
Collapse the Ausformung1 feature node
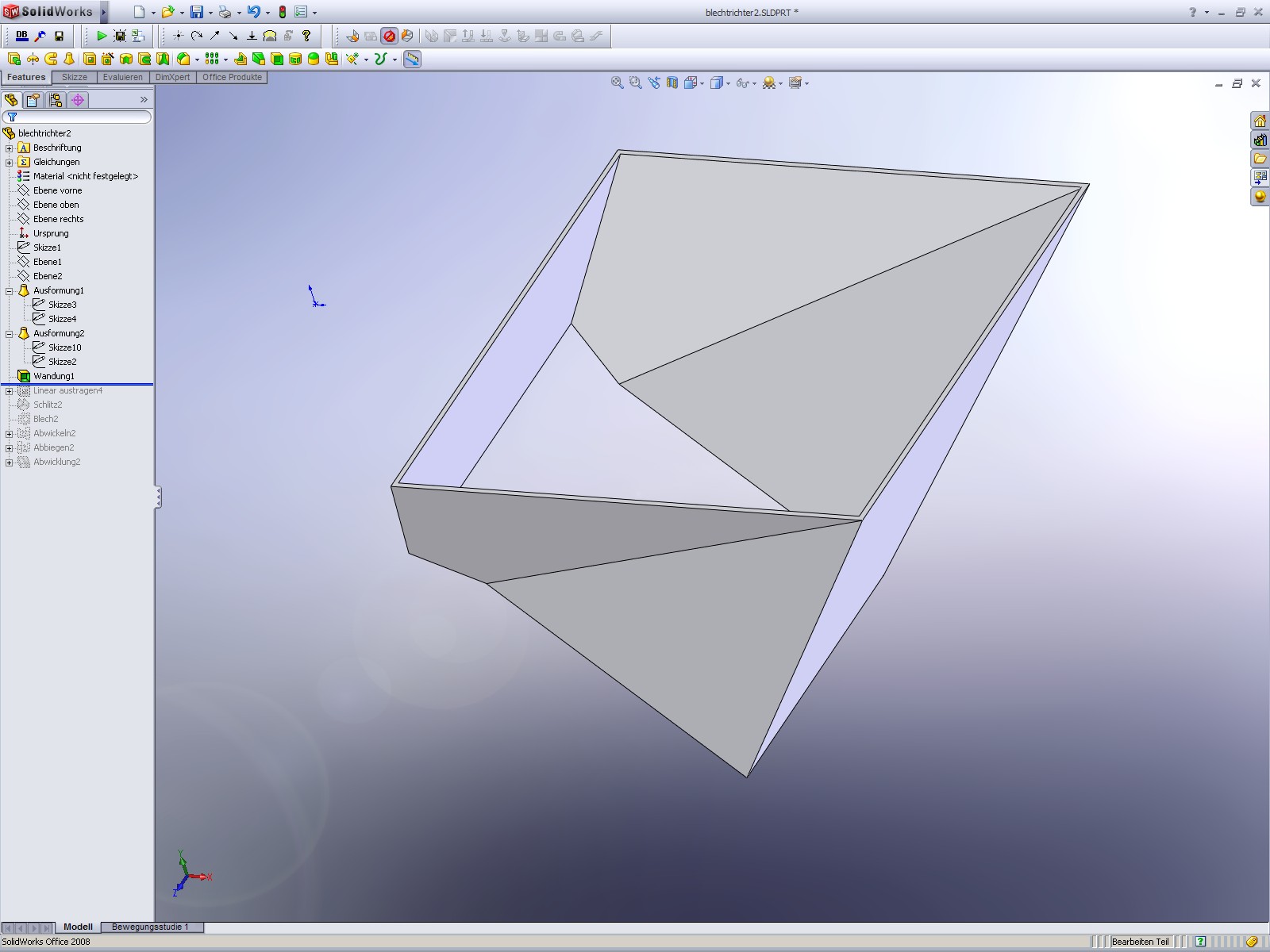pos(9,291)
